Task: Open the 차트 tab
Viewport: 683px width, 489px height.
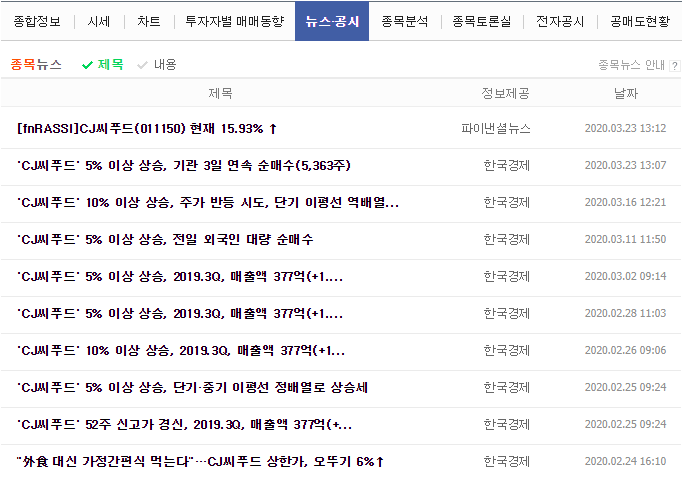Action: 149,21
